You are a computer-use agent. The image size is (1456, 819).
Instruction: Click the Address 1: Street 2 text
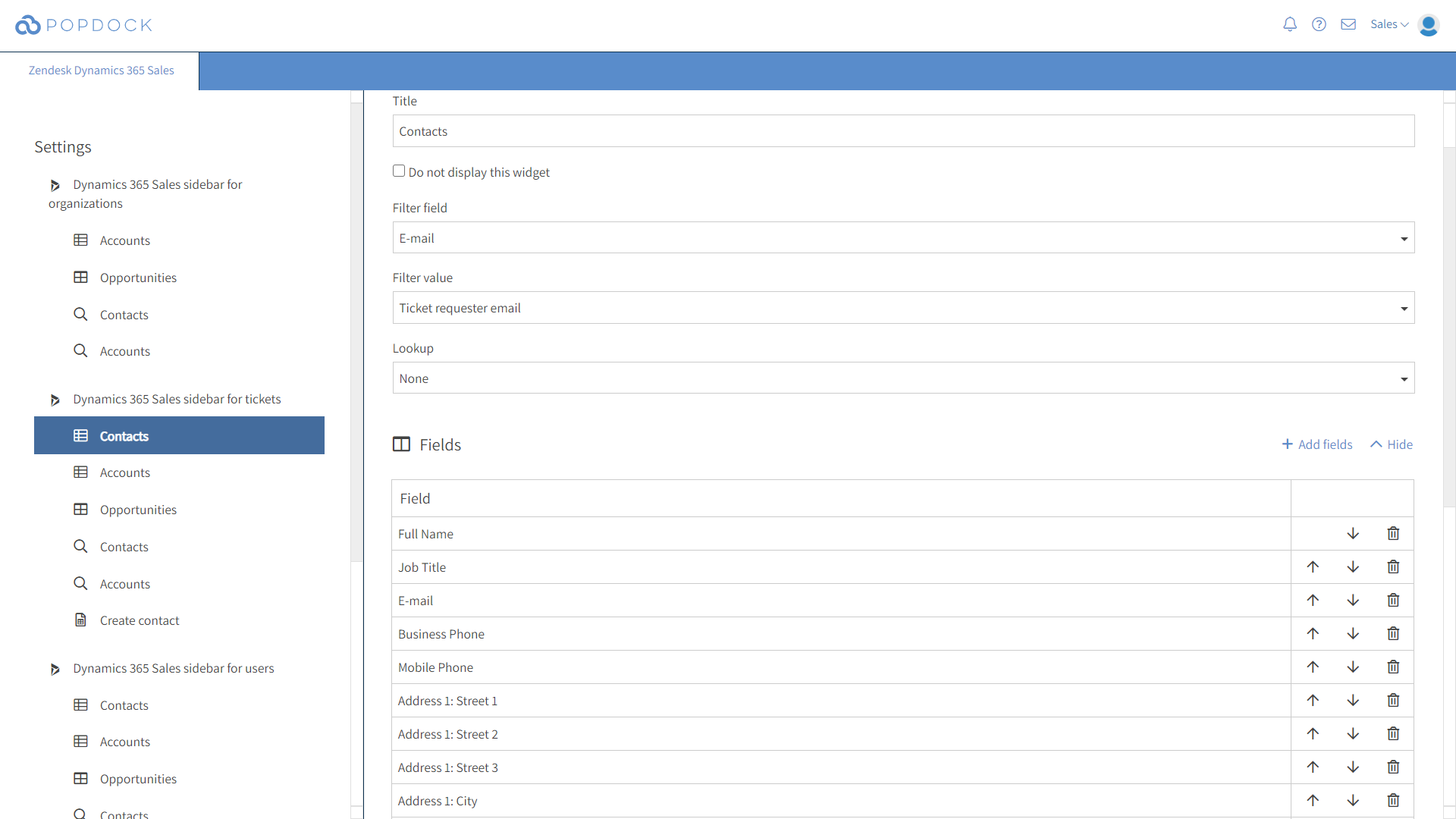point(448,734)
